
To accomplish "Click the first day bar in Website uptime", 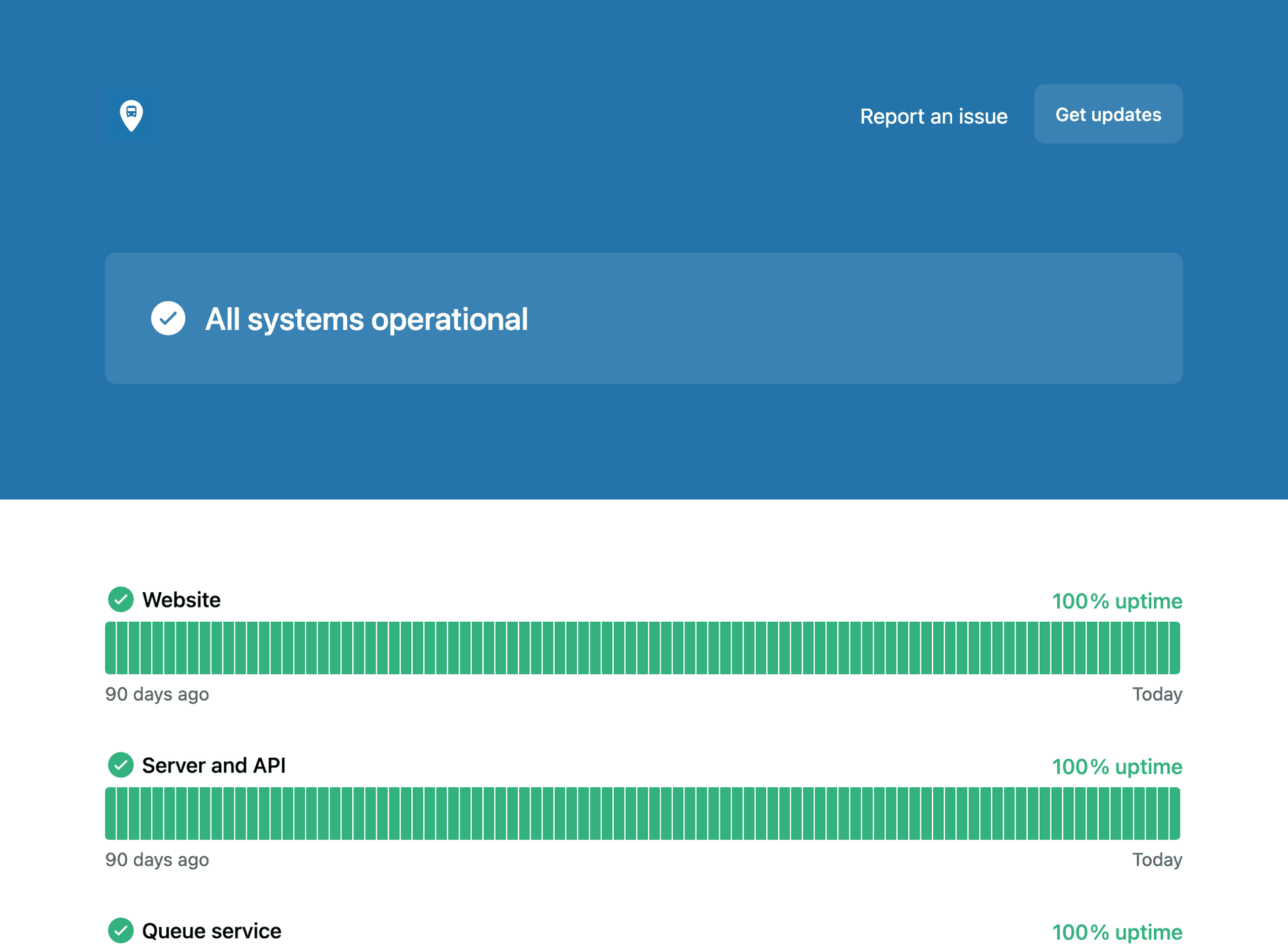I will (x=111, y=648).
